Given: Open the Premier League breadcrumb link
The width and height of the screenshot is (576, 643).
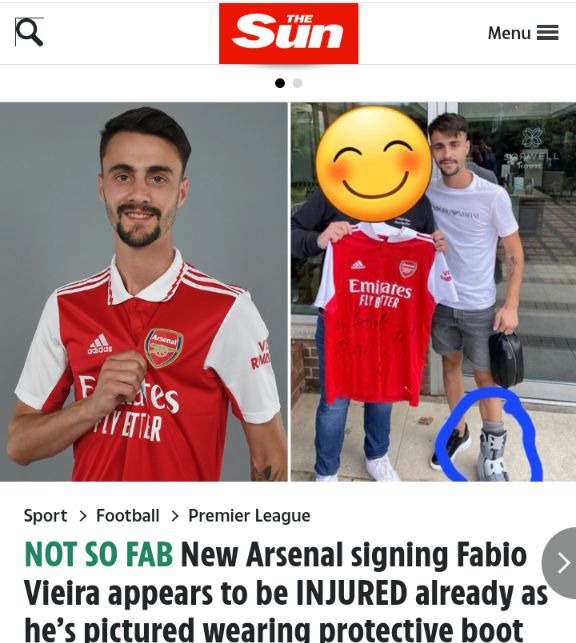Looking at the screenshot, I should [x=249, y=516].
